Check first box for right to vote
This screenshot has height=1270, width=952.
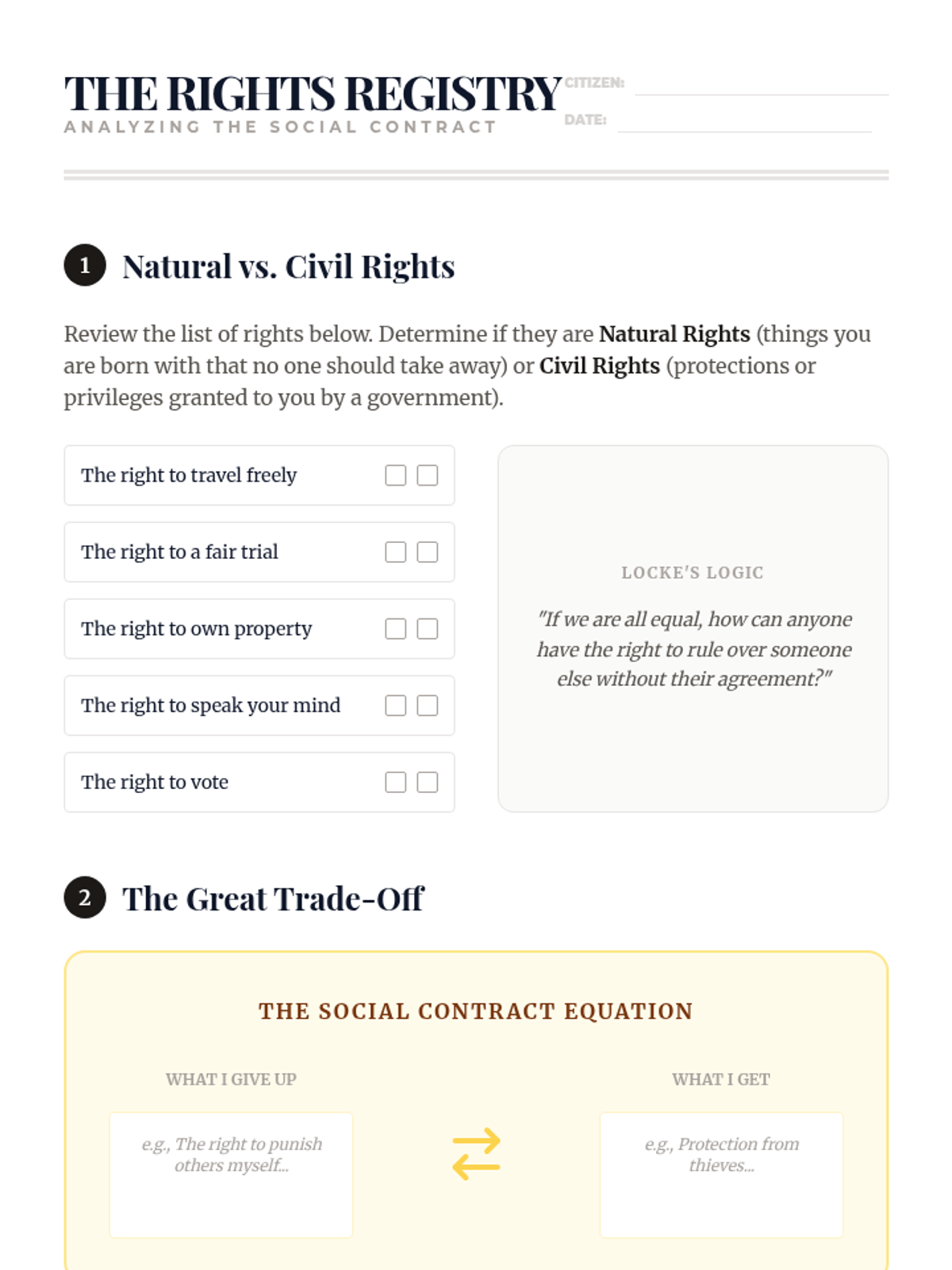(395, 783)
